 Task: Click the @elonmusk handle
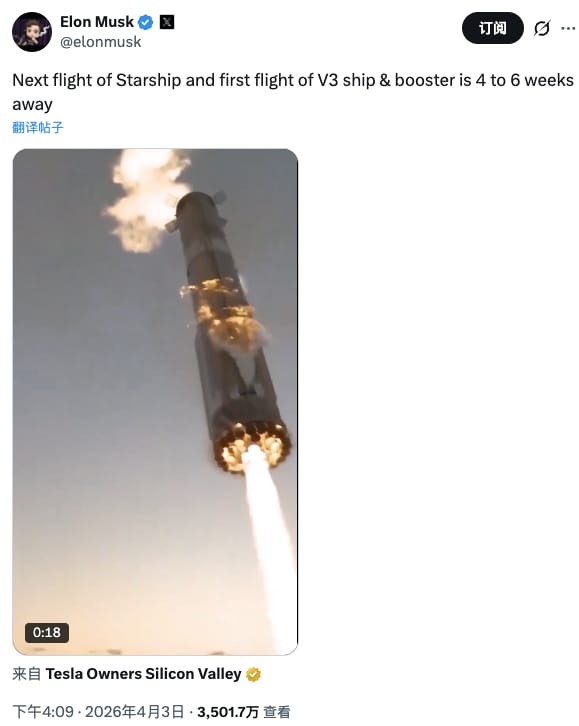coord(100,42)
